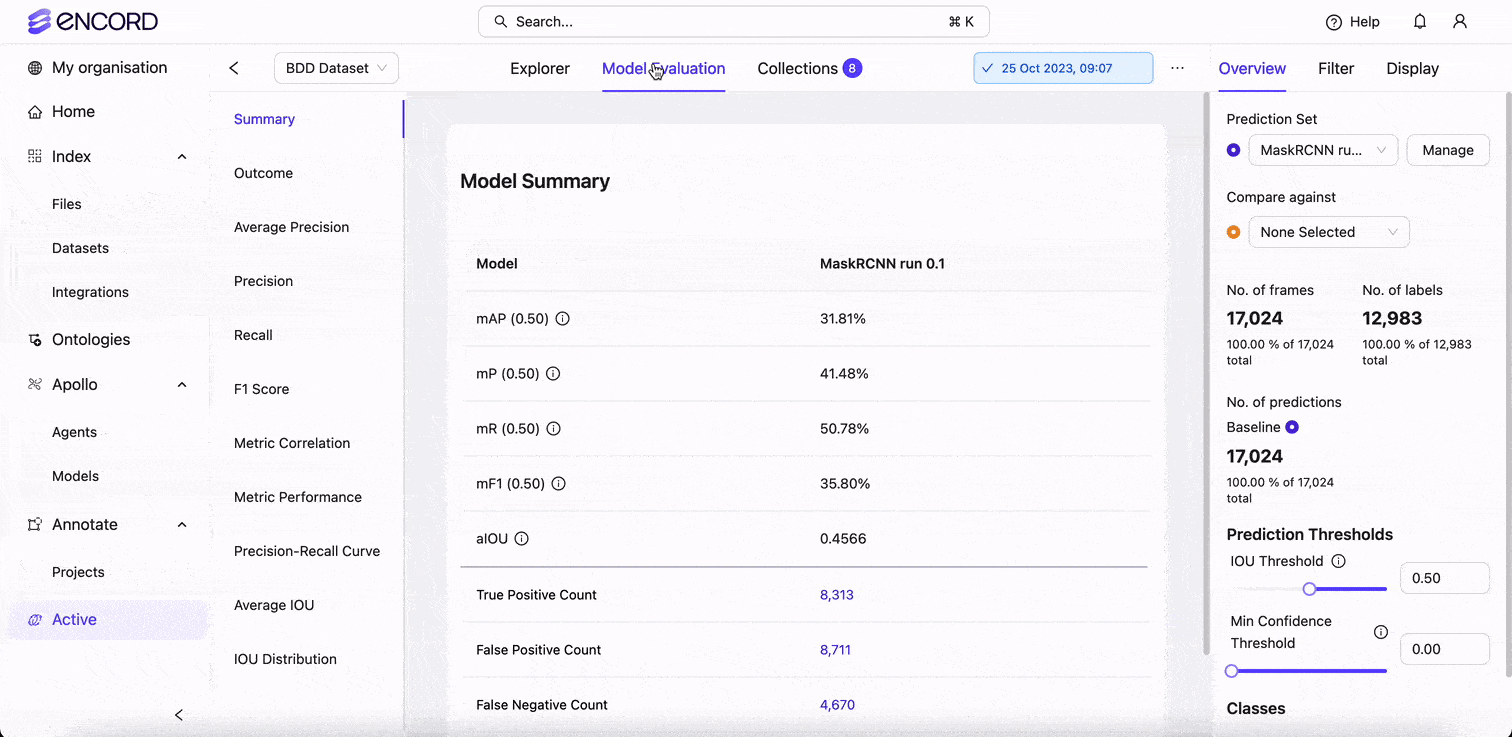This screenshot has height=737, width=1512.
Task: Show info for mAP (0.50)
Action: [562, 319]
